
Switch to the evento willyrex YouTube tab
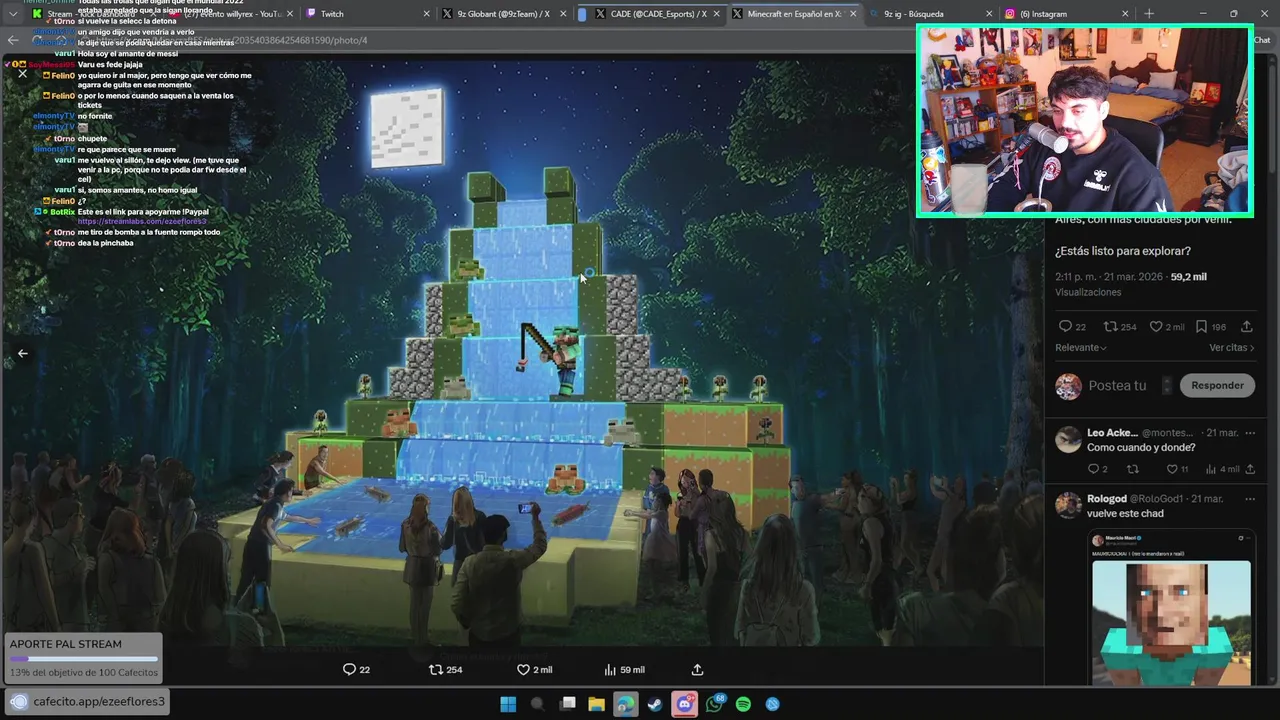[x=232, y=14]
